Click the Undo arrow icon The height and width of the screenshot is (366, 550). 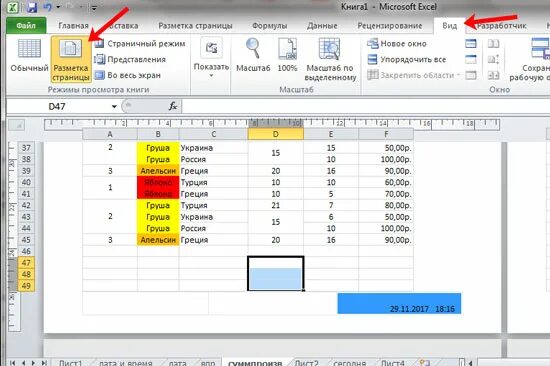(x=47, y=7)
